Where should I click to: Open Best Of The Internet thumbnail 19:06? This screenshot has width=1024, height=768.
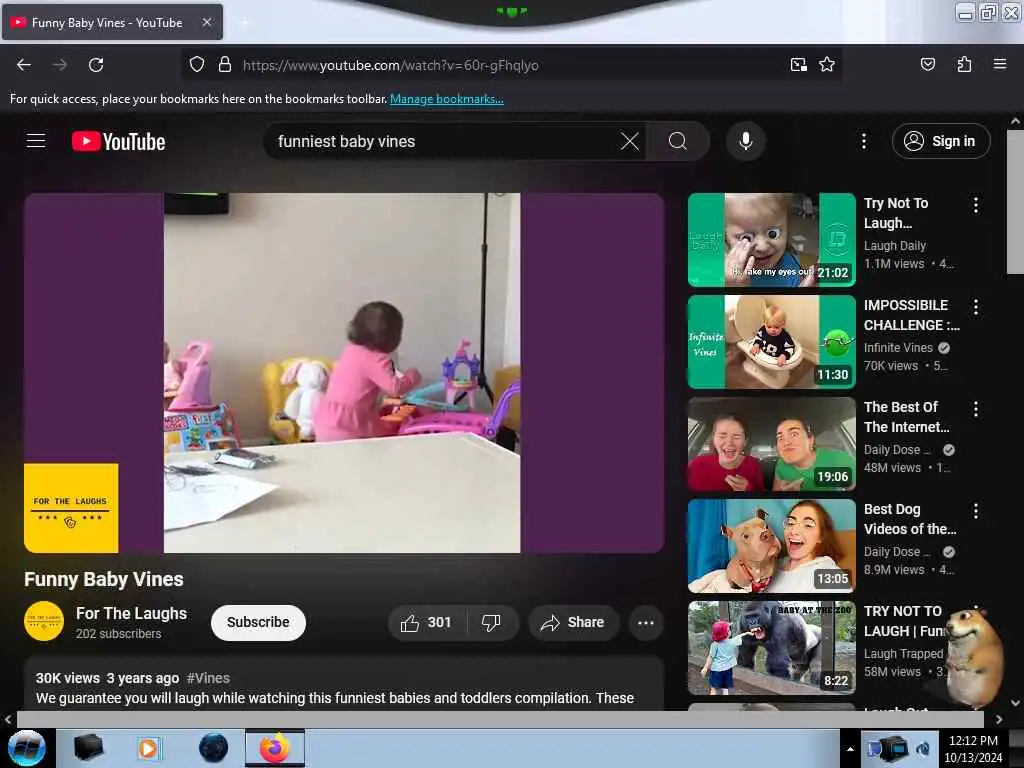(771, 443)
